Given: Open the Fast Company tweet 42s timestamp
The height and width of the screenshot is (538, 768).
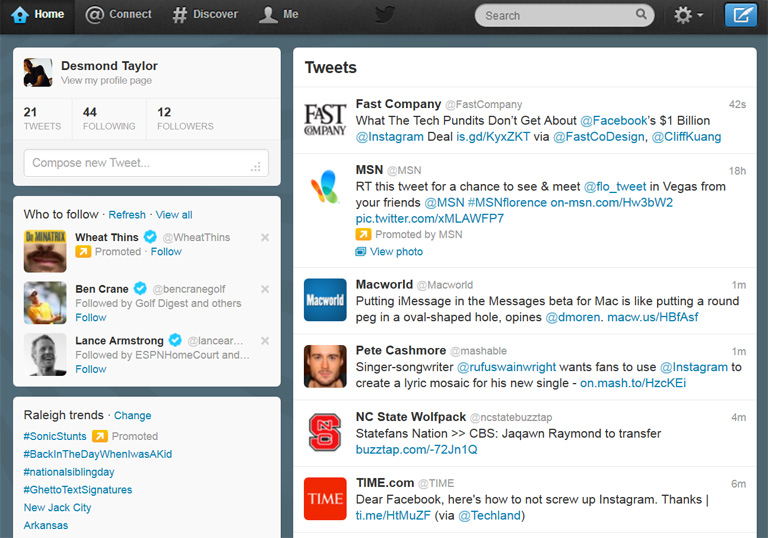Looking at the screenshot, I should tap(737, 104).
